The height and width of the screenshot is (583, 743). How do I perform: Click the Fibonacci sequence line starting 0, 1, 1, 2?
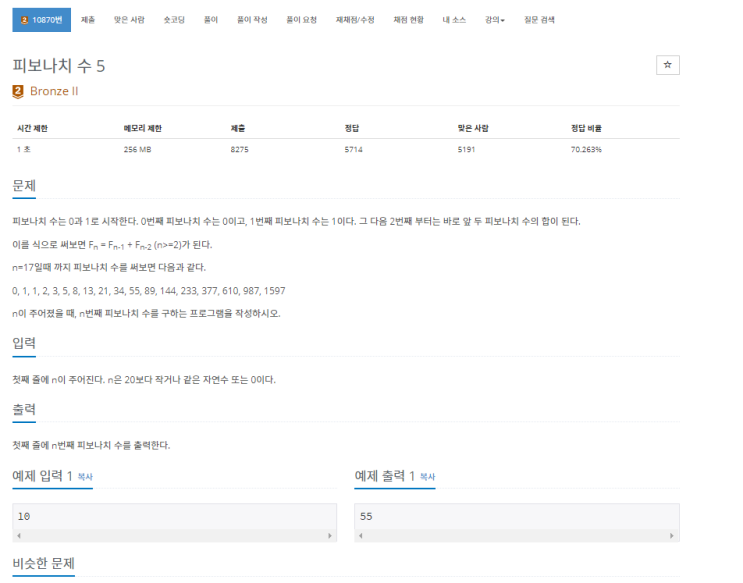pos(149,291)
